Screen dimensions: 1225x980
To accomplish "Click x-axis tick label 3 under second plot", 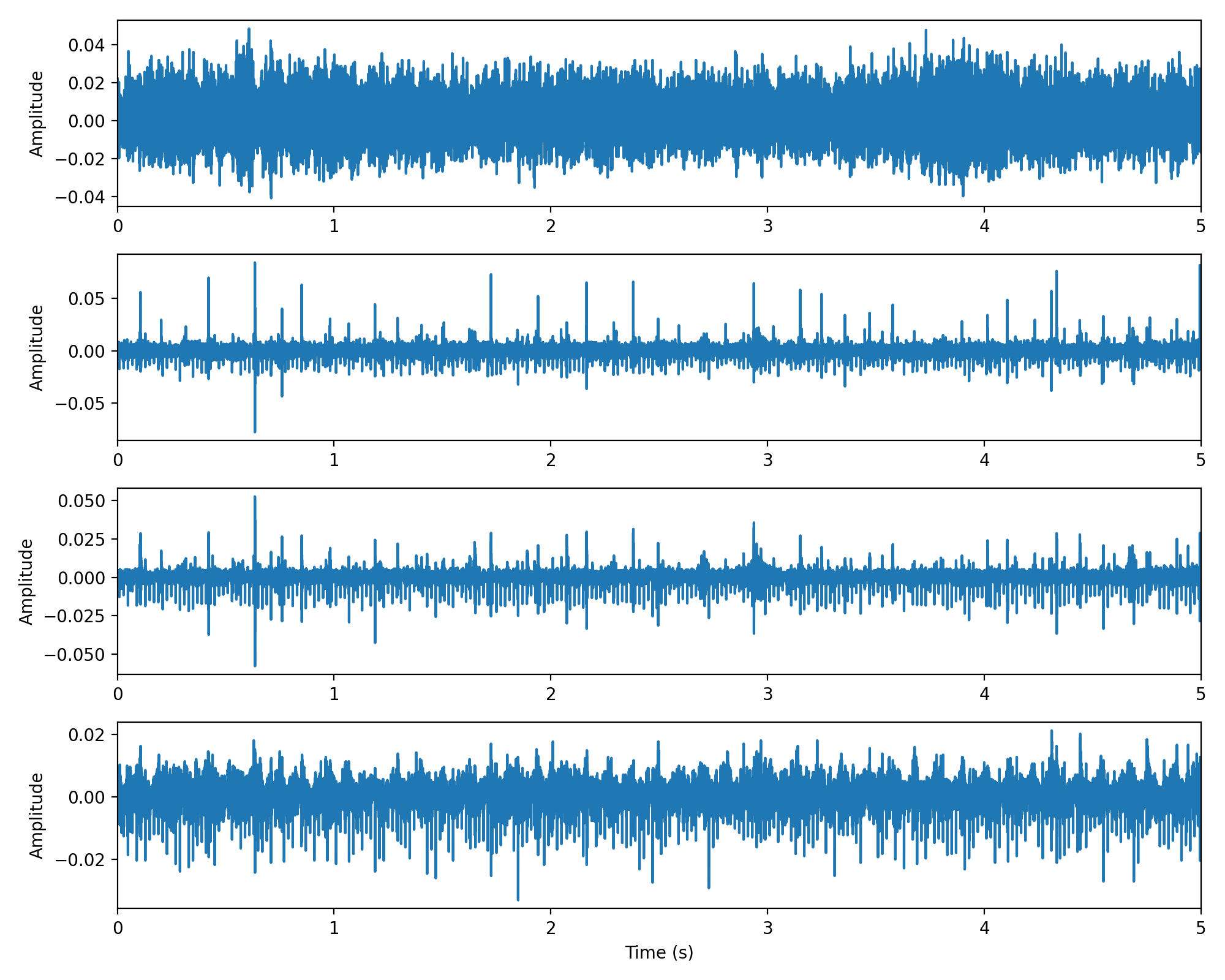I will pyautogui.click(x=767, y=461).
